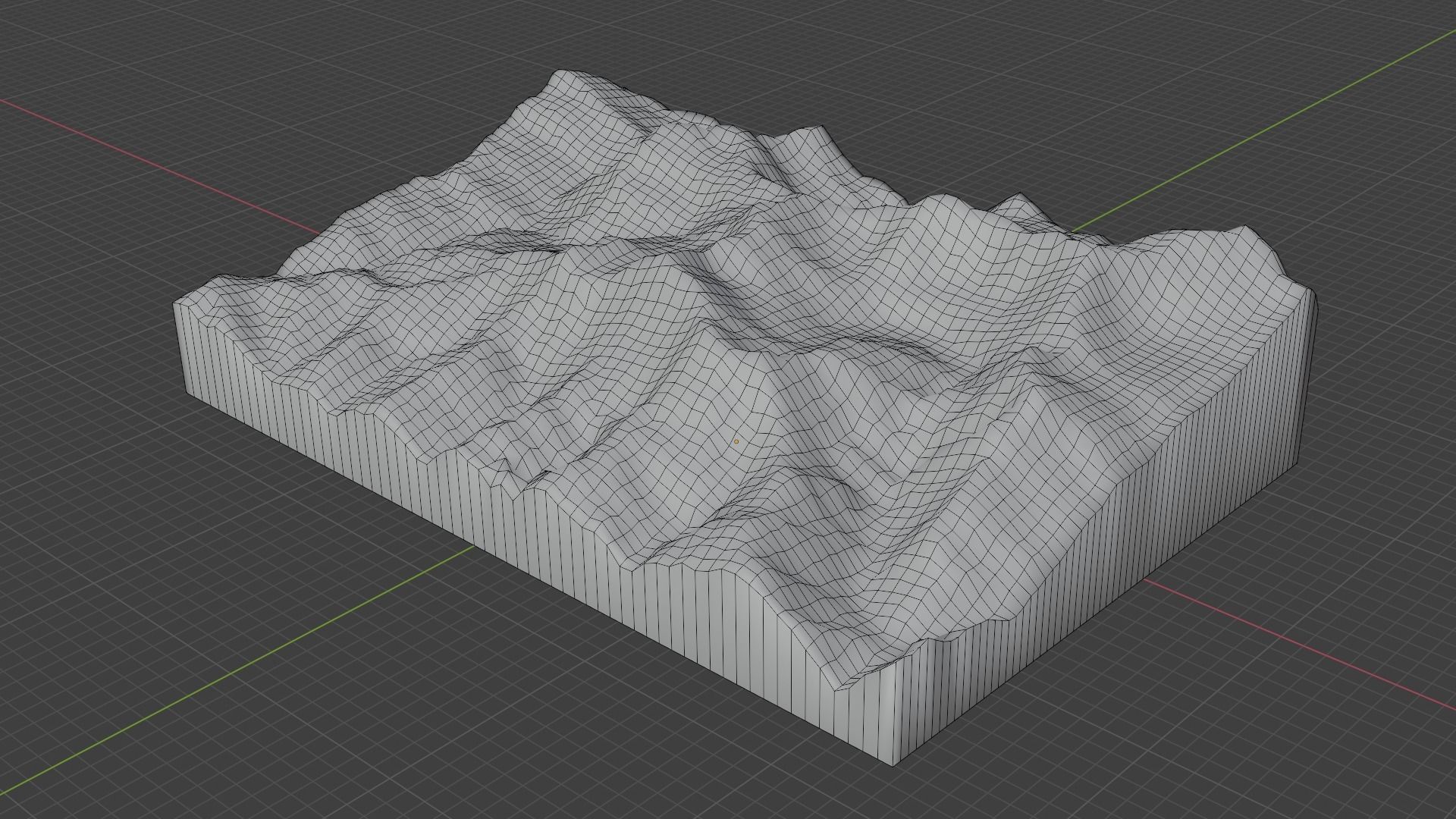
Task: Click the orange object origin dot
Action: [x=736, y=441]
